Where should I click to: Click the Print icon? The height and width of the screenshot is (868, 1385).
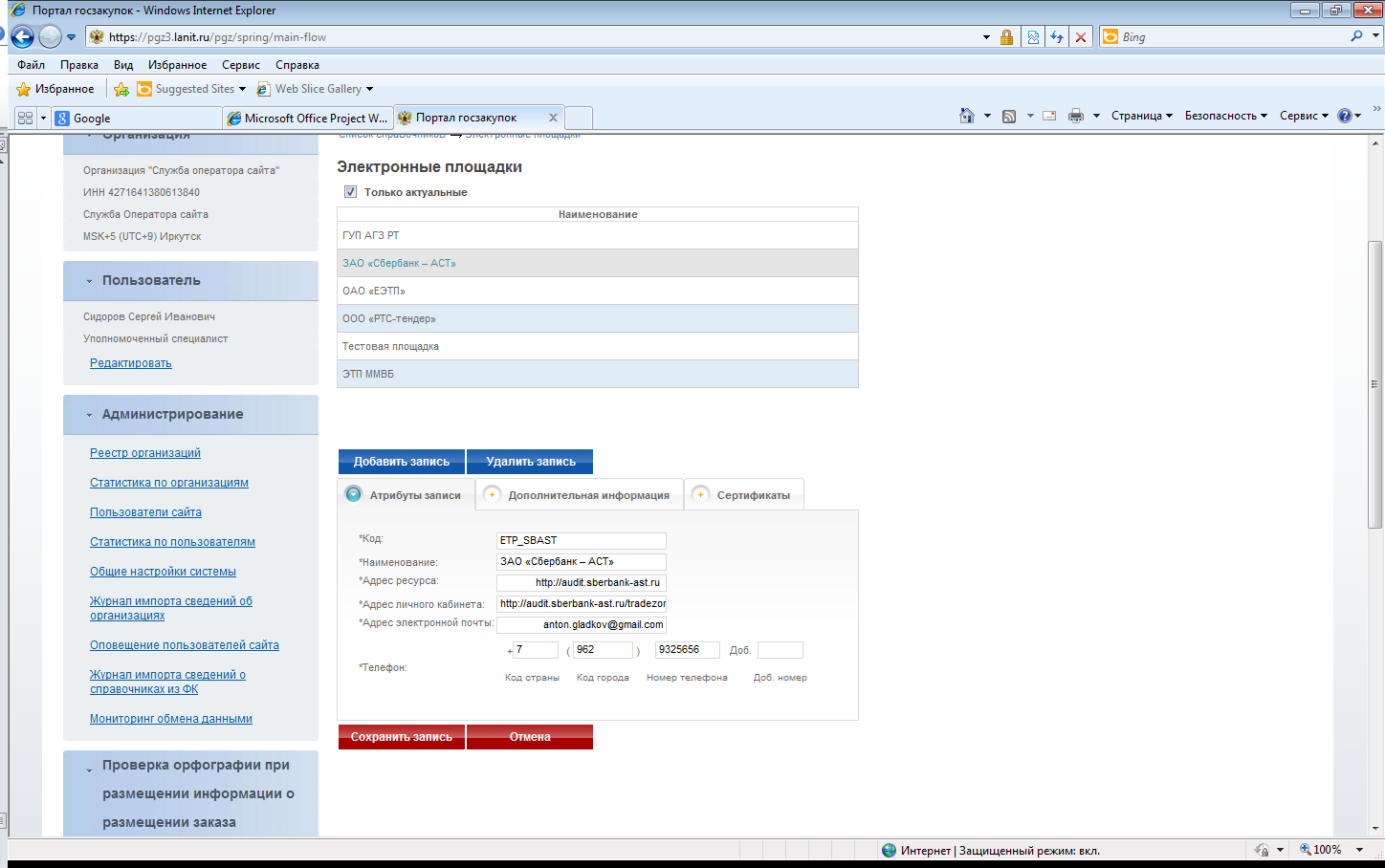[x=1076, y=116]
